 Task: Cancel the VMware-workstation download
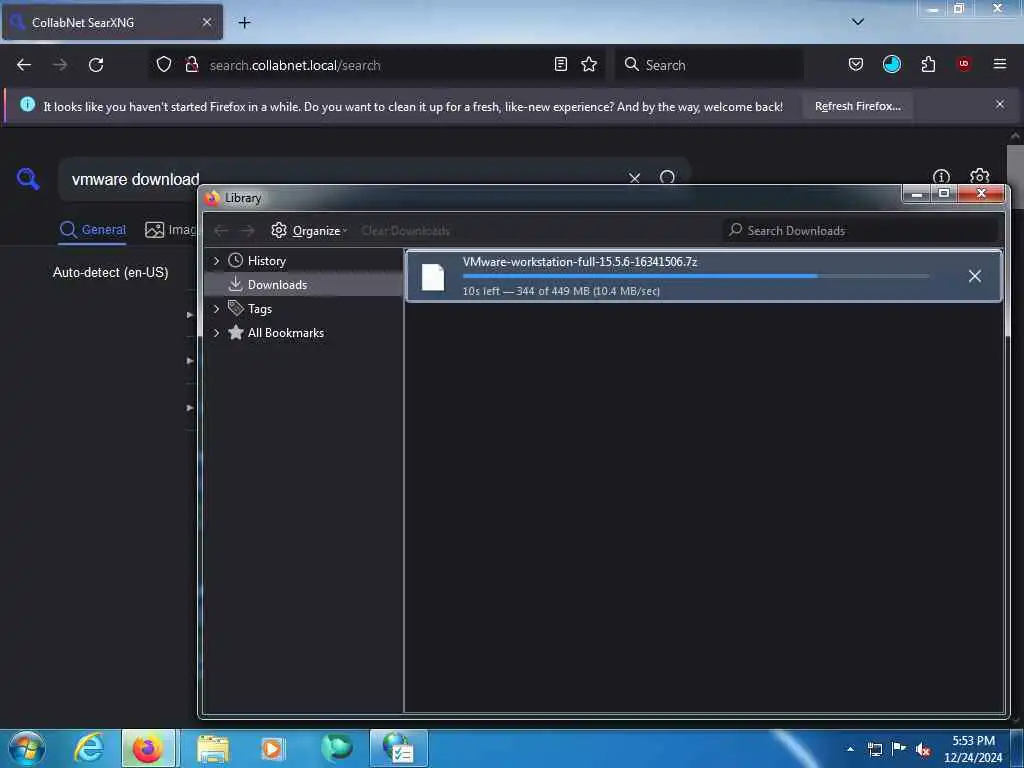click(x=974, y=276)
